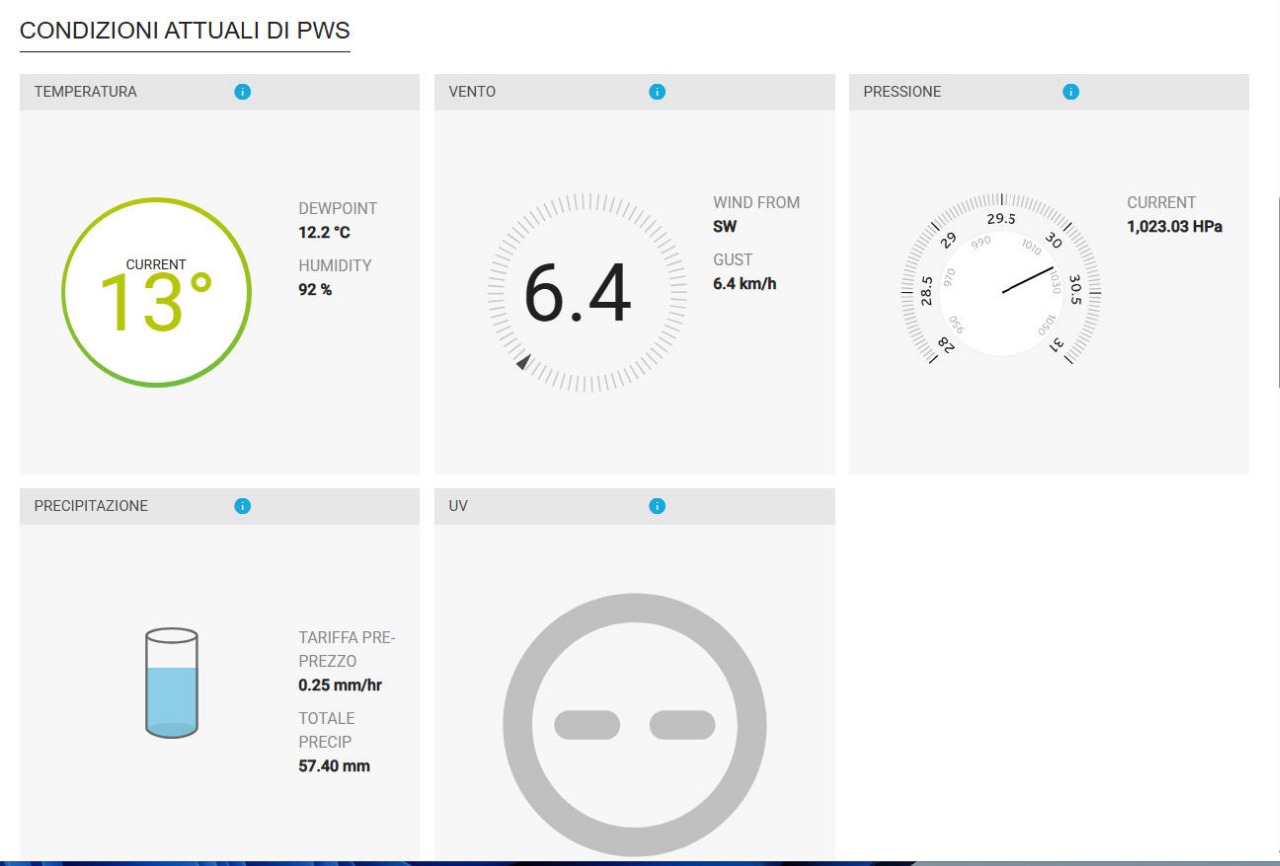
Task: Click the rain gauge cylinder icon
Action: [x=171, y=683]
